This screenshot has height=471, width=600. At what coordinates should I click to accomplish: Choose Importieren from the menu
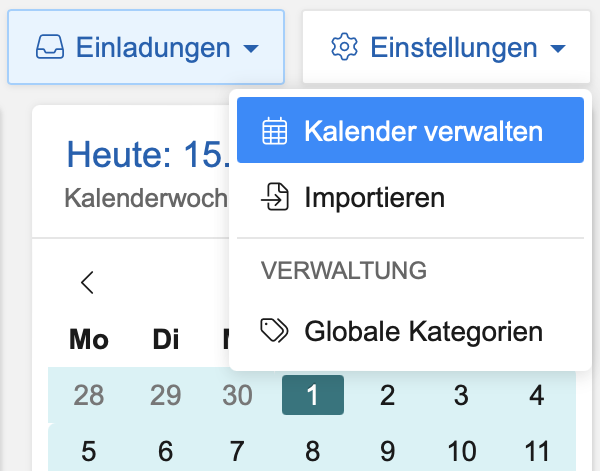click(x=374, y=197)
